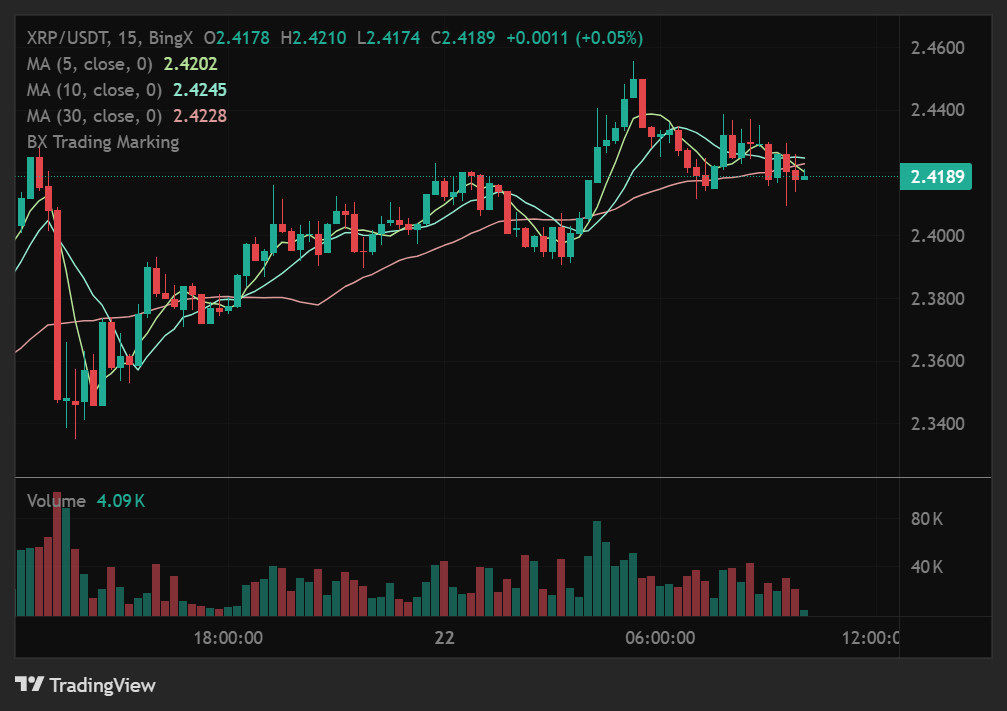Click the 22 date axis label
The height and width of the screenshot is (711, 1007).
(x=444, y=638)
